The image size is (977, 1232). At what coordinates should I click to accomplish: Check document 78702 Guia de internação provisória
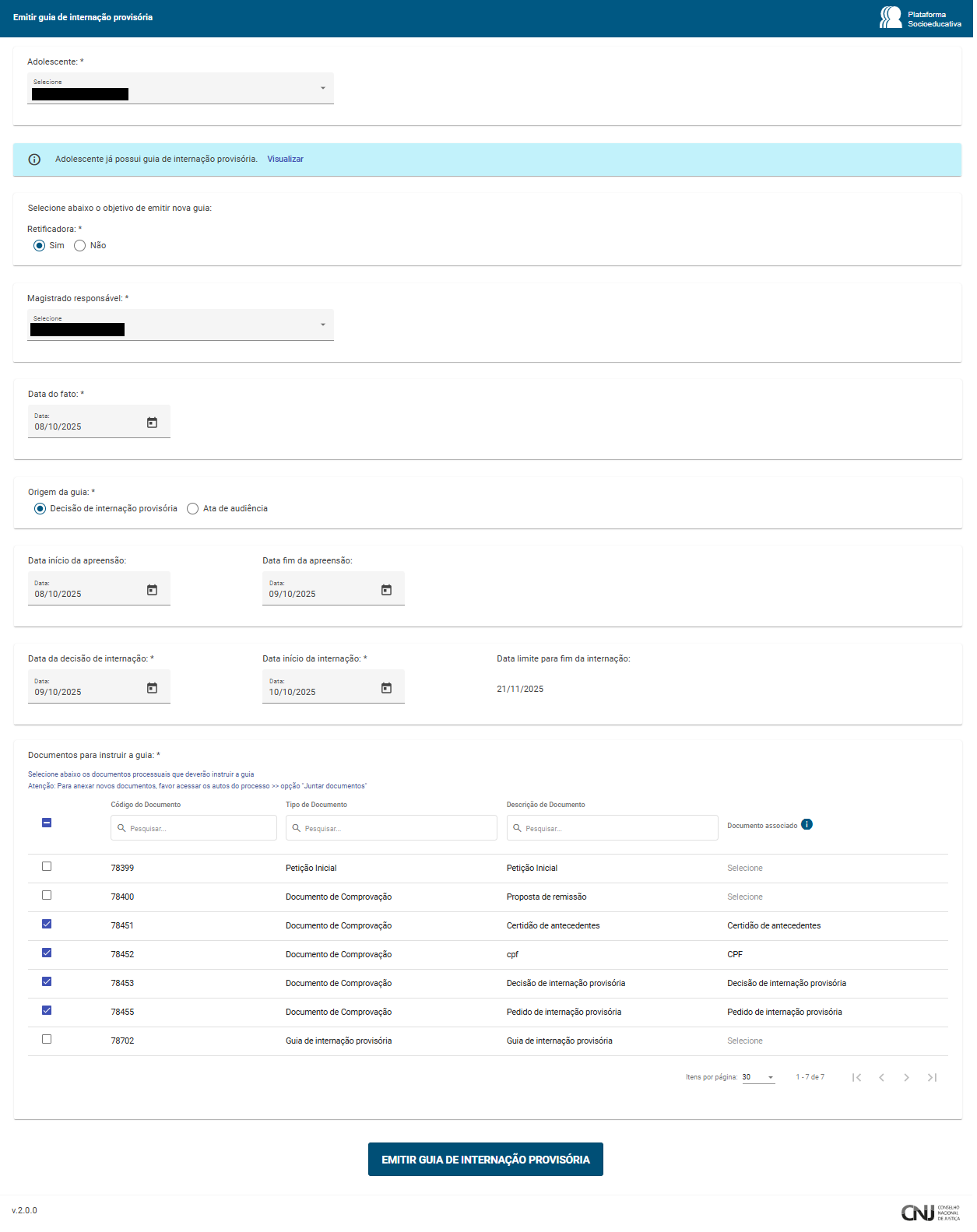tap(47, 1039)
